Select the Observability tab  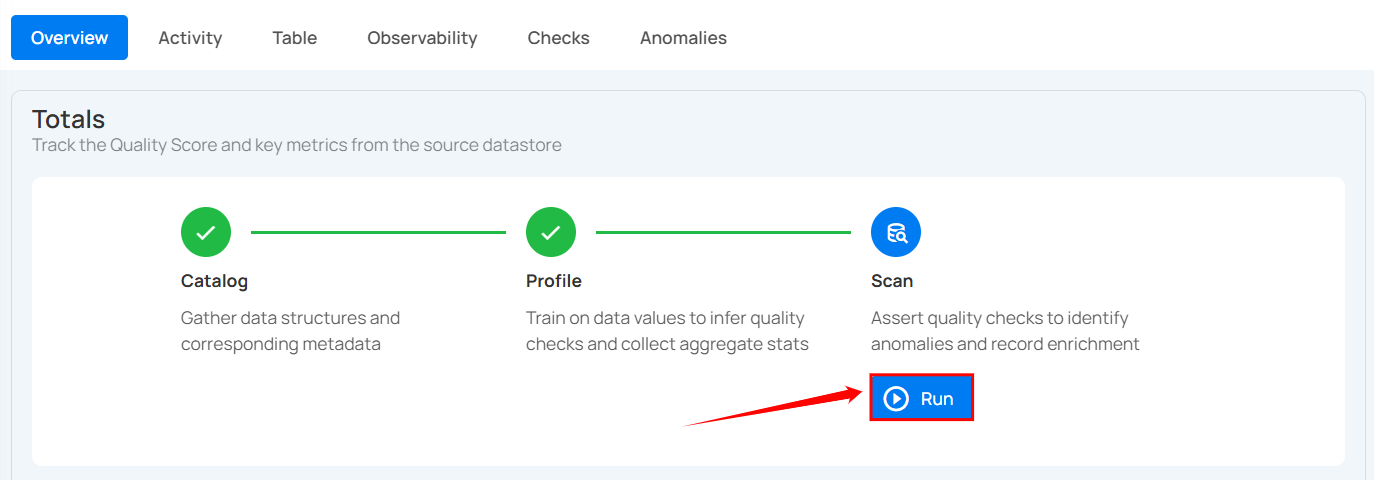click(x=422, y=38)
